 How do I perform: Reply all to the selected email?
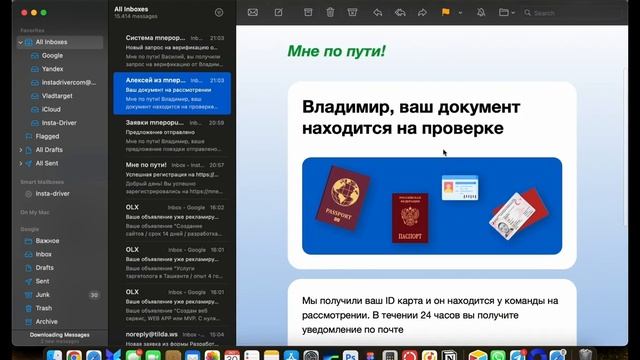pyautogui.click(x=400, y=13)
